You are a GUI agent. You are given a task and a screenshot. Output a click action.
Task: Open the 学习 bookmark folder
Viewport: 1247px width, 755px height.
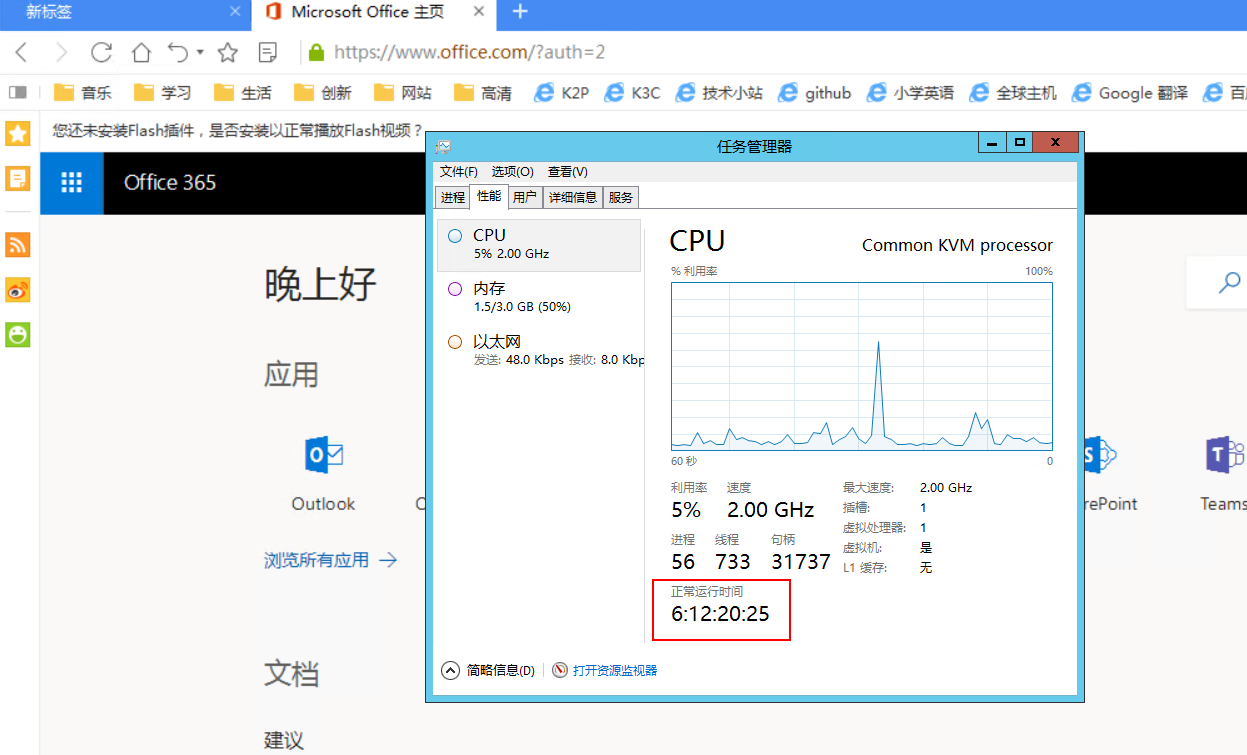(x=163, y=93)
